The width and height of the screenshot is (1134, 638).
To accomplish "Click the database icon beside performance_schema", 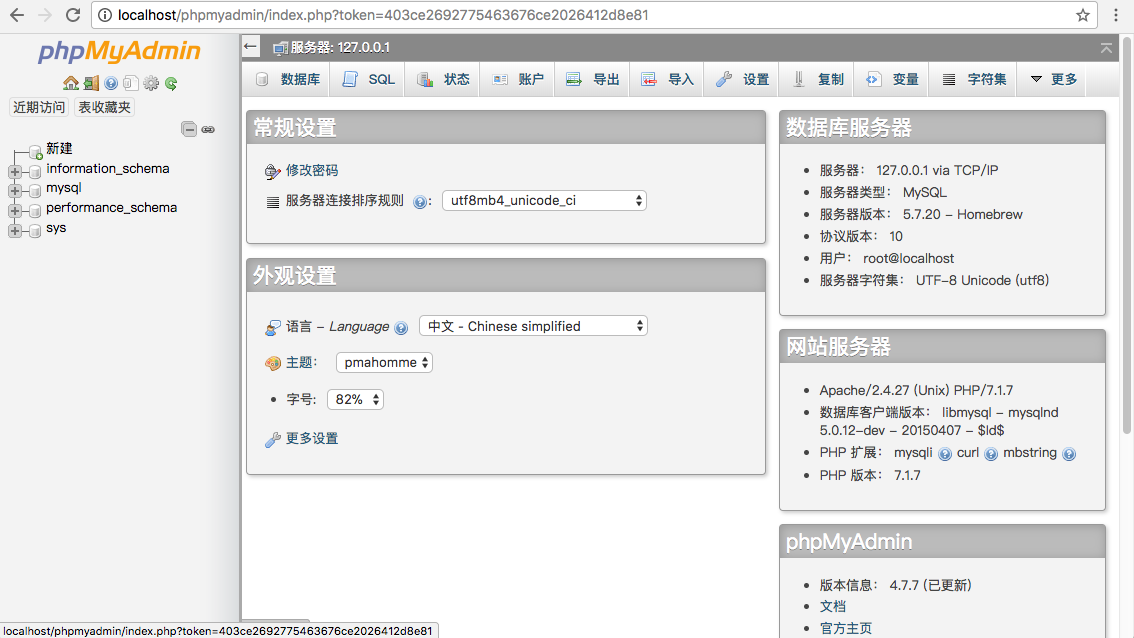I will (x=34, y=210).
